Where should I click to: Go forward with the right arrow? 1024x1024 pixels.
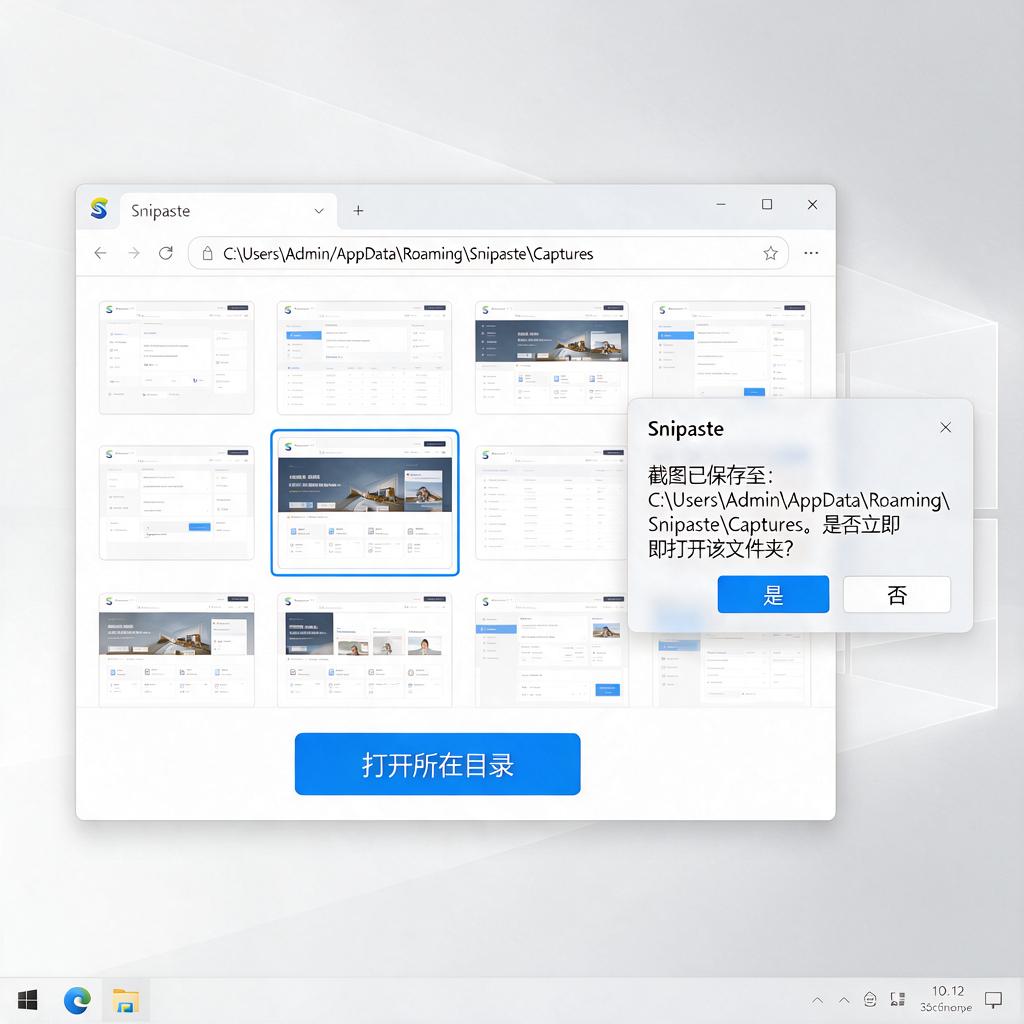[134, 253]
